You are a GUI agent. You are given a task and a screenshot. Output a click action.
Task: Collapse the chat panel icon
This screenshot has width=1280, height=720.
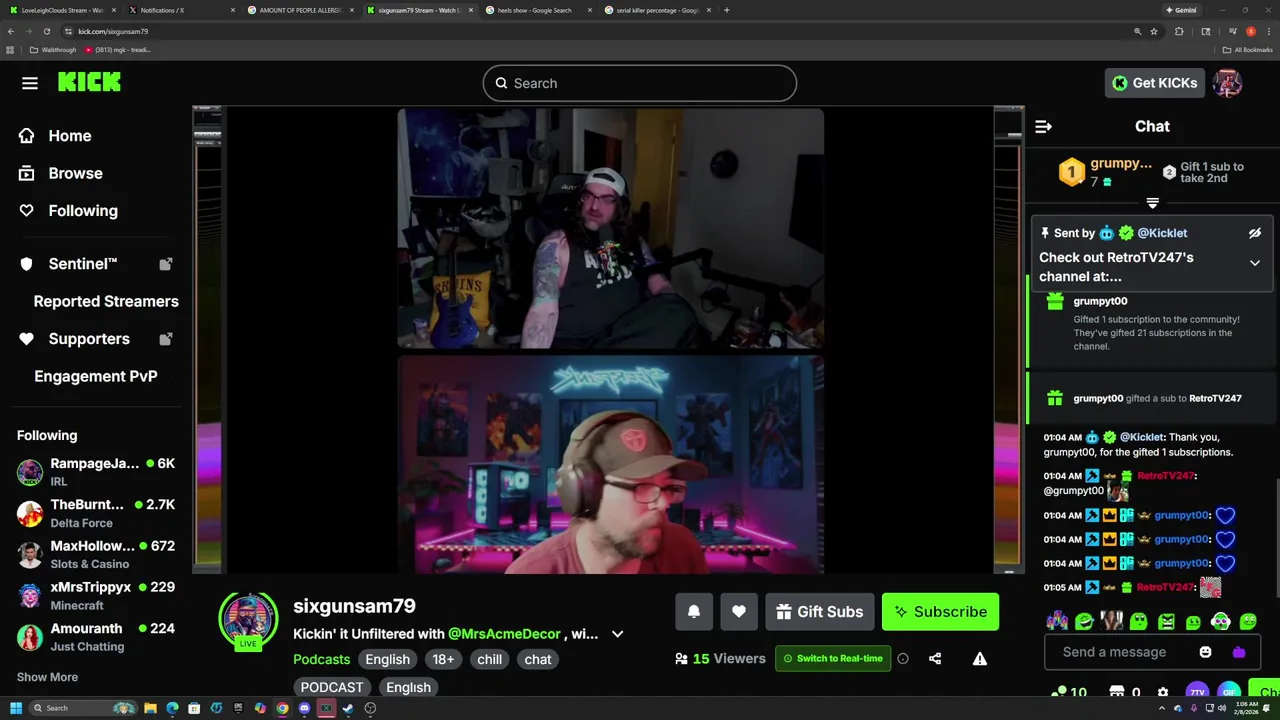pyautogui.click(x=1043, y=126)
